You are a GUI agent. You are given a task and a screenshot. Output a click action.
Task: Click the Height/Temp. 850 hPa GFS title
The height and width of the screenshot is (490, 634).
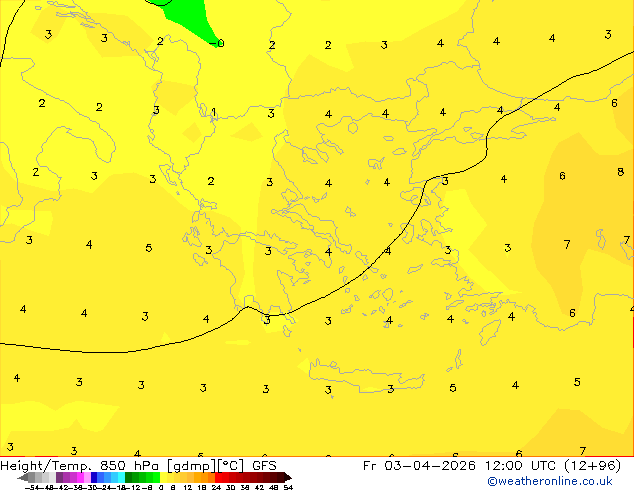tap(138, 465)
